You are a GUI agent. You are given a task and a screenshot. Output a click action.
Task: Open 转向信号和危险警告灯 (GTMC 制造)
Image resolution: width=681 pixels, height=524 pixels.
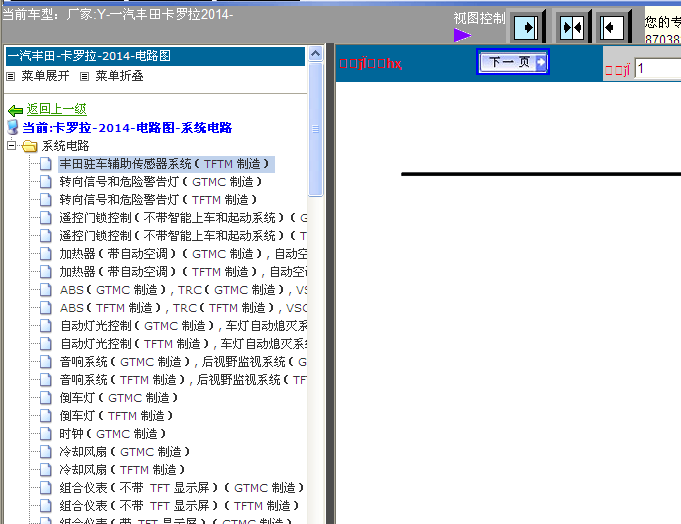pyautogui.click(x=161, y=182)
